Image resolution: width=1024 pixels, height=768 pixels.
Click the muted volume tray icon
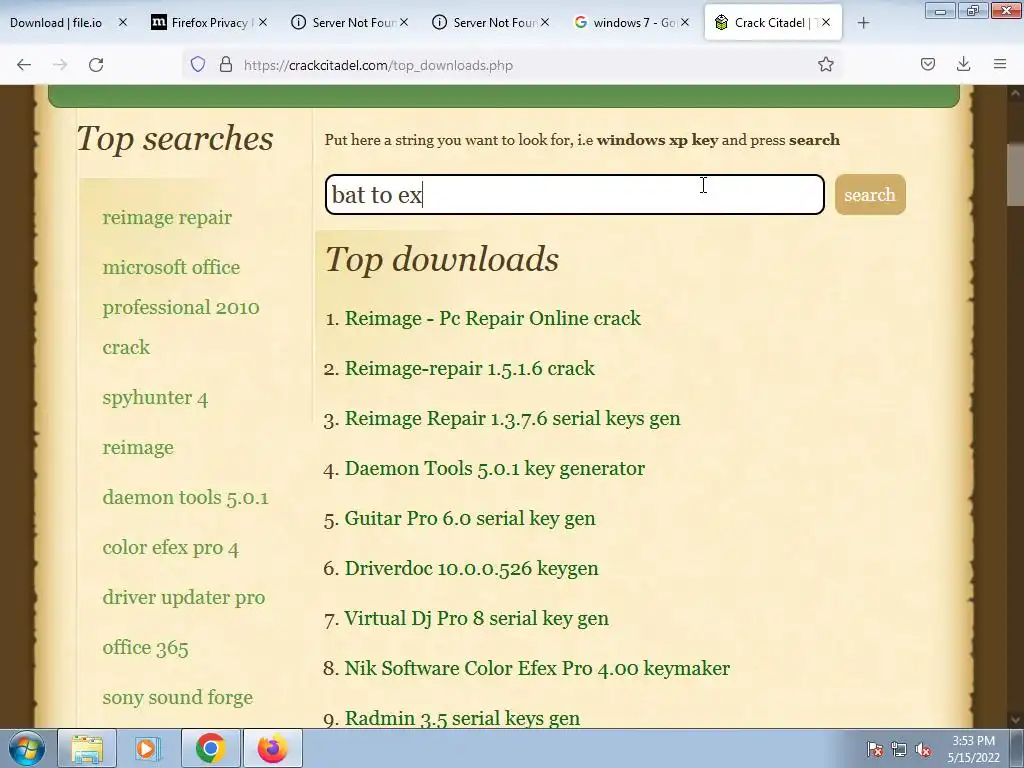tap(923, 749)
